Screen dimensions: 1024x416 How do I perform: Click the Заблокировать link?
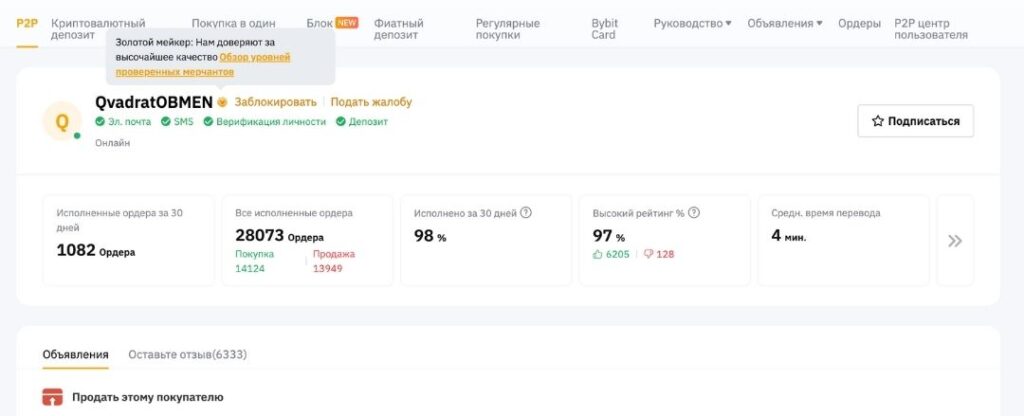pyautogui.click(x=276, y=102)
